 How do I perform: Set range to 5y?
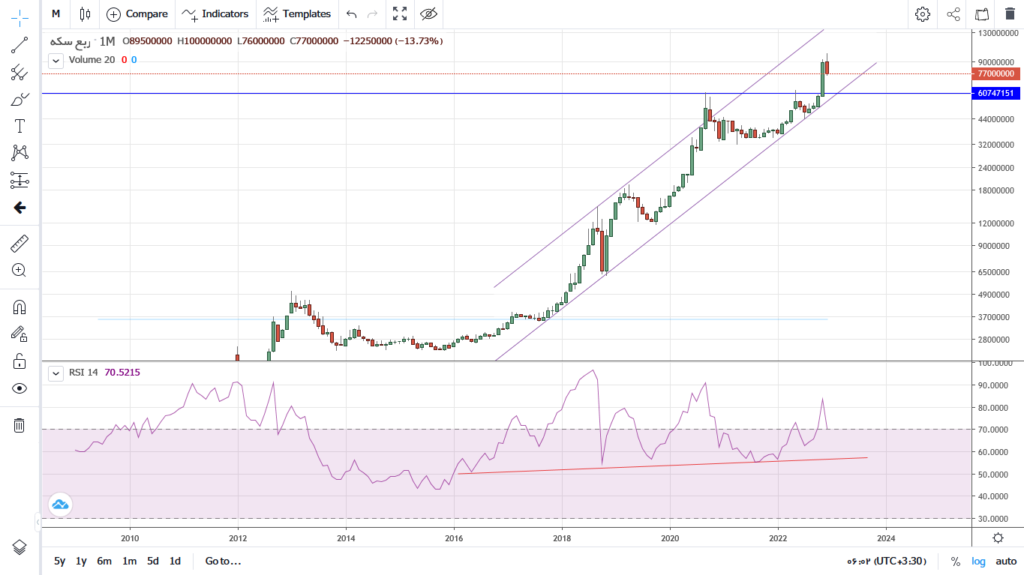pyautogui.click(x=59, y=561)
